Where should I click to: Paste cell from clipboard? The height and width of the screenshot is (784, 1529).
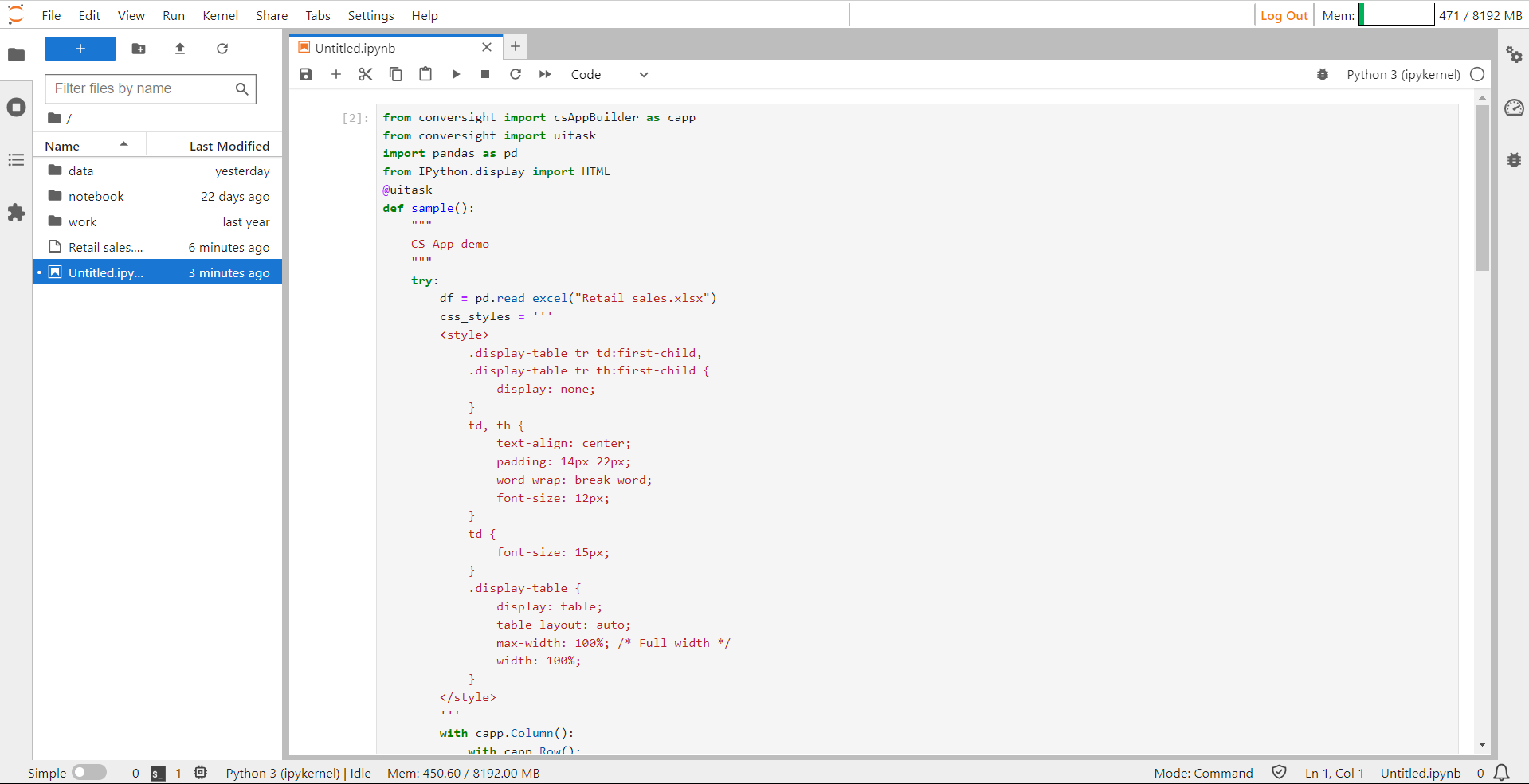coord(425,74)
